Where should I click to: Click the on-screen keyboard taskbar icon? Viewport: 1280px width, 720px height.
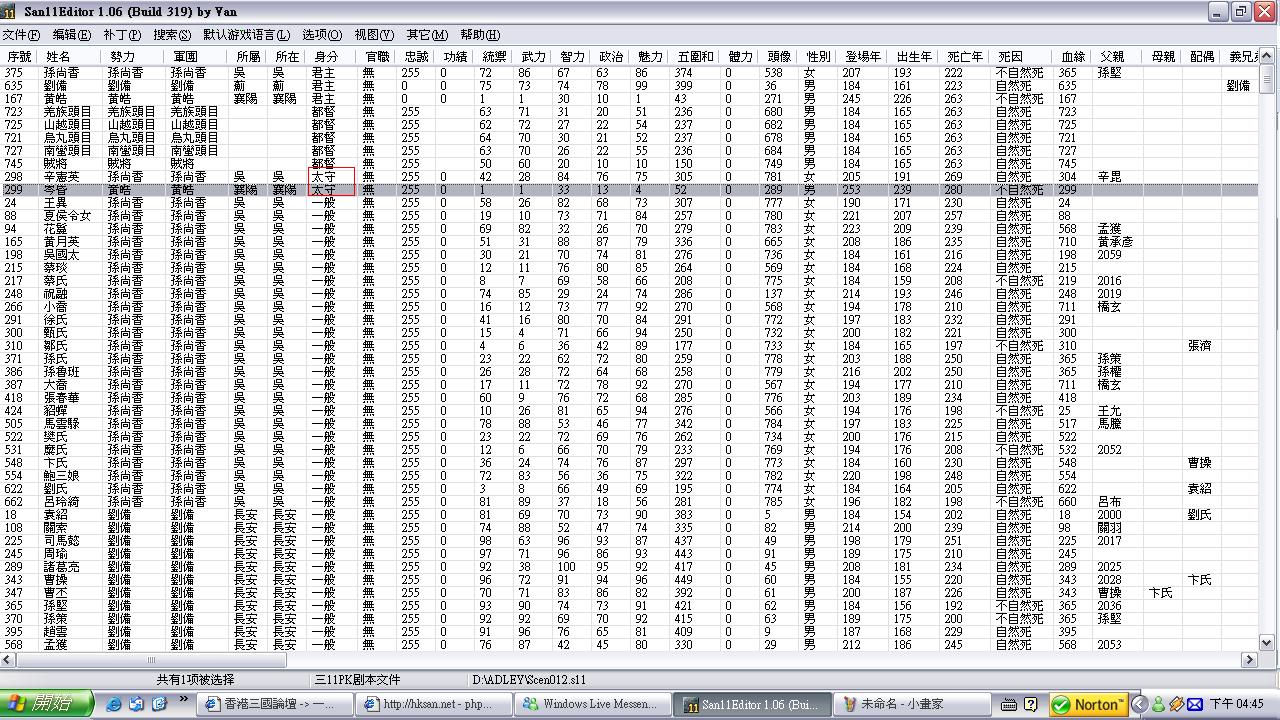pos(1009,704)
